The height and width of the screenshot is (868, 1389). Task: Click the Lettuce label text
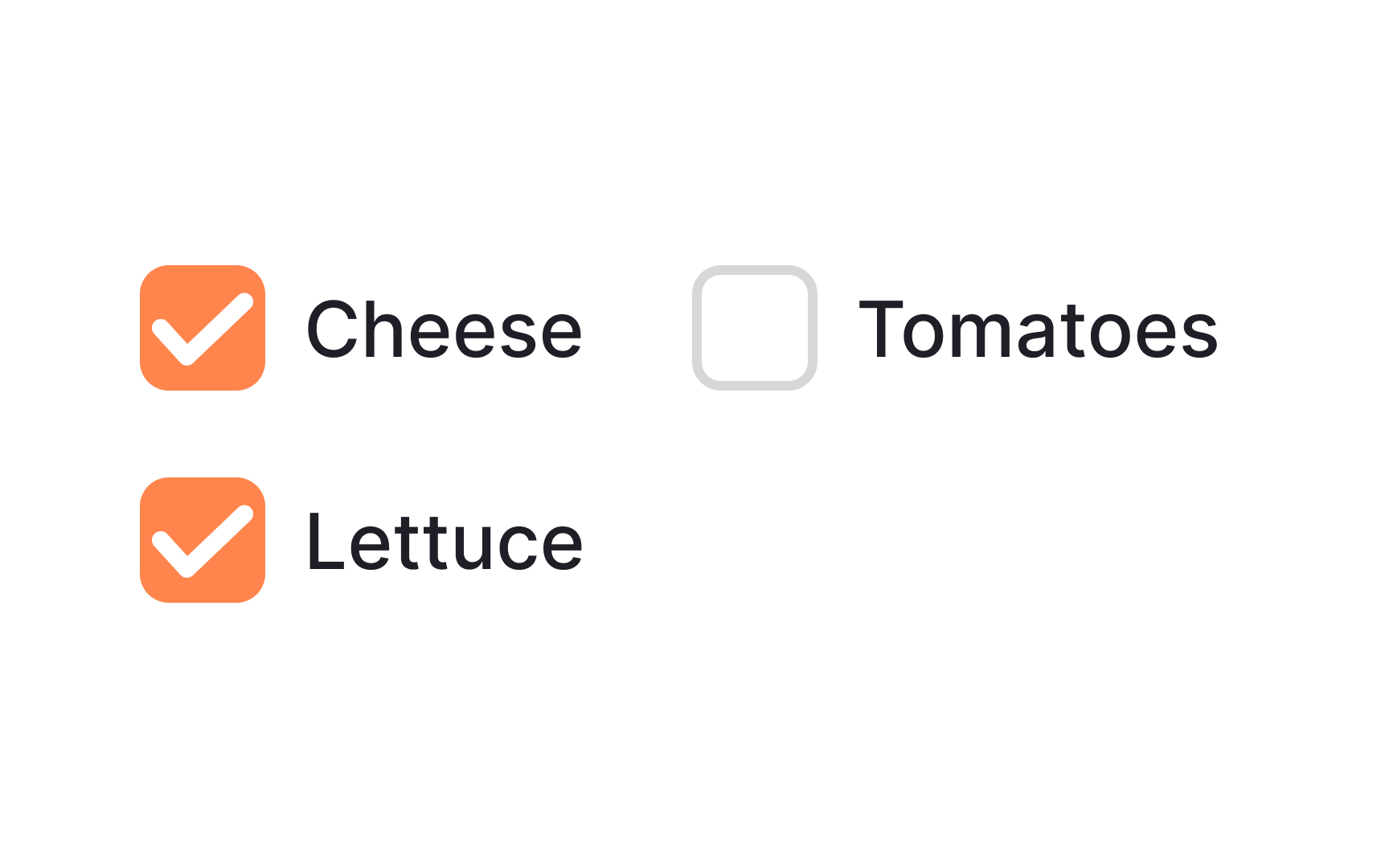(444, 542)
